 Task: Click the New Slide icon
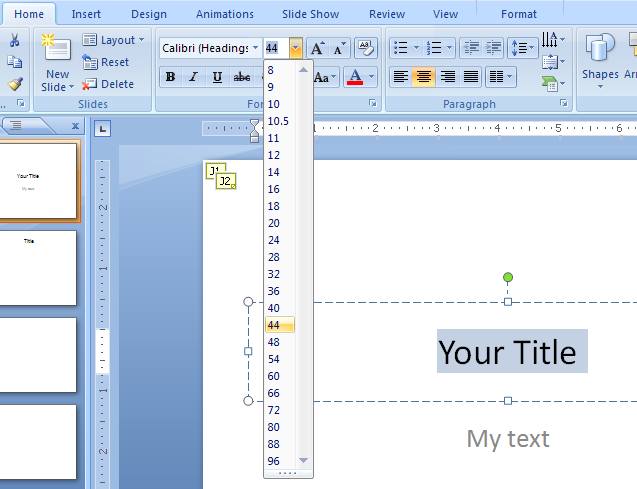tap(57, 48)
